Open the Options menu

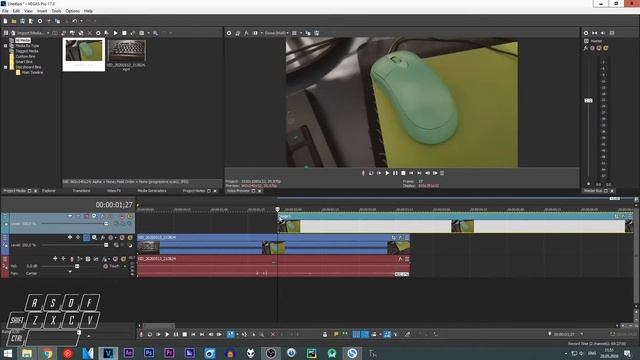(73, 11)
